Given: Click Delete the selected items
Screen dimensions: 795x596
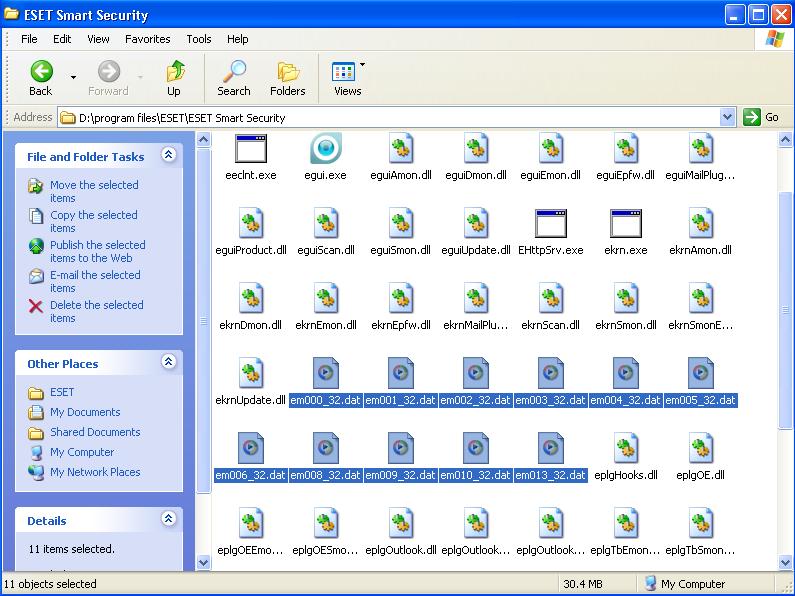Looking at the screenshot, I should pyautogui.click(x=96, y=311).
